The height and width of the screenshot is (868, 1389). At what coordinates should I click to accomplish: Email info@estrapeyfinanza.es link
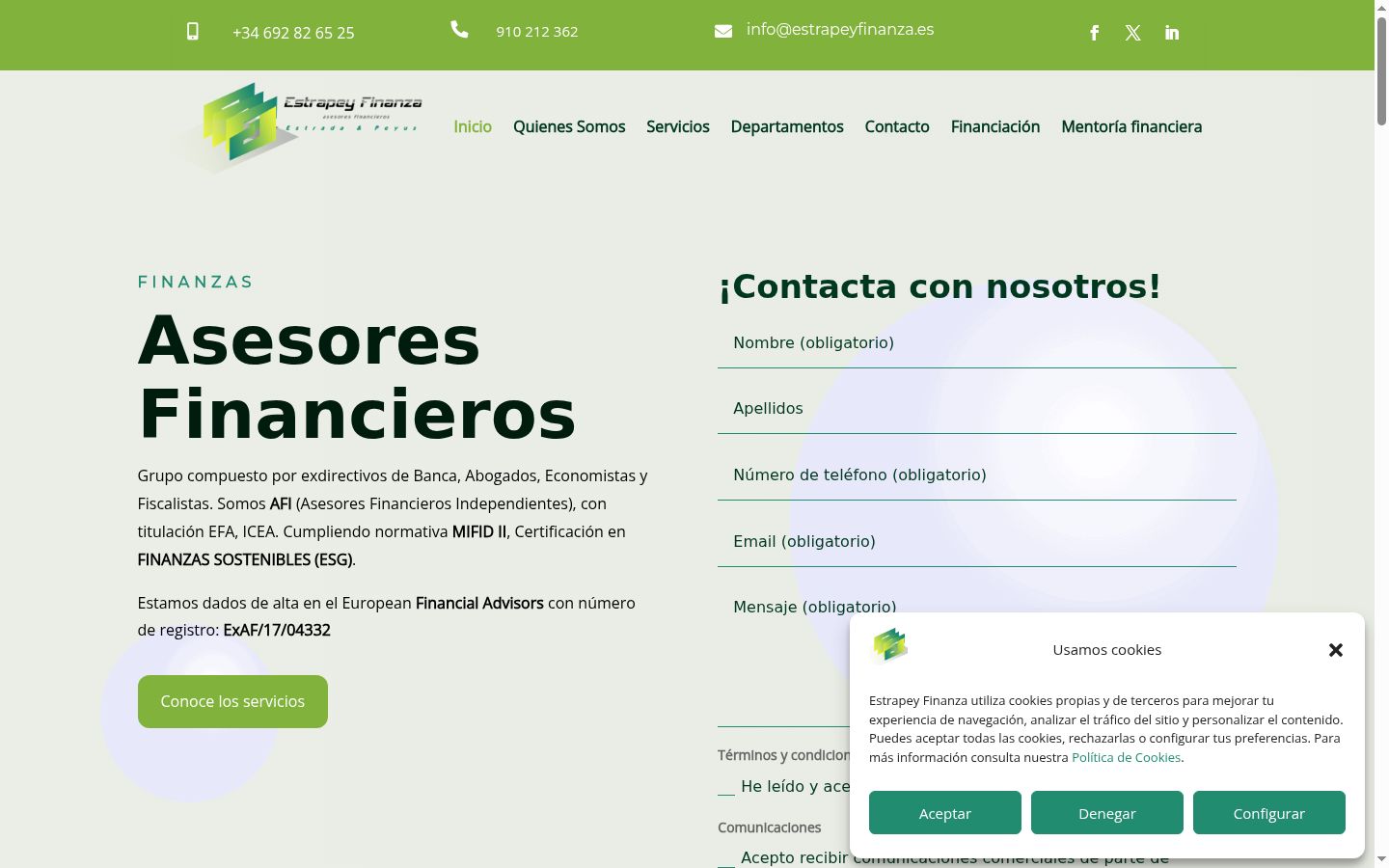click(840, 30)
